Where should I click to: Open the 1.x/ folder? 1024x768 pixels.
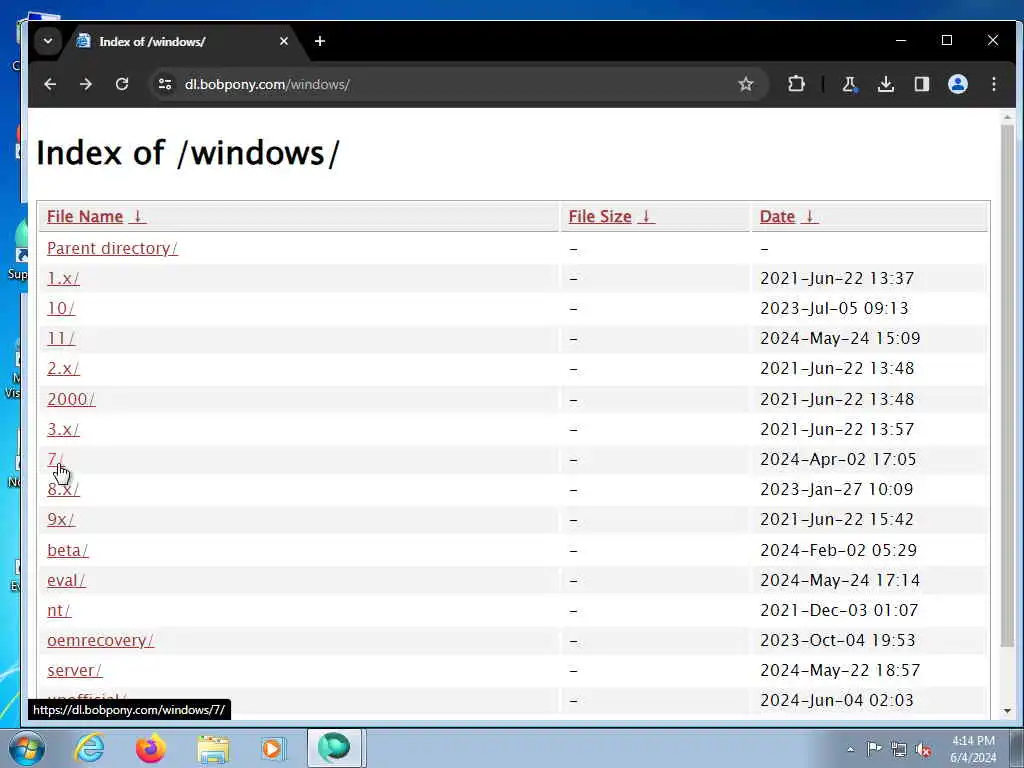[x=63, y=278]
